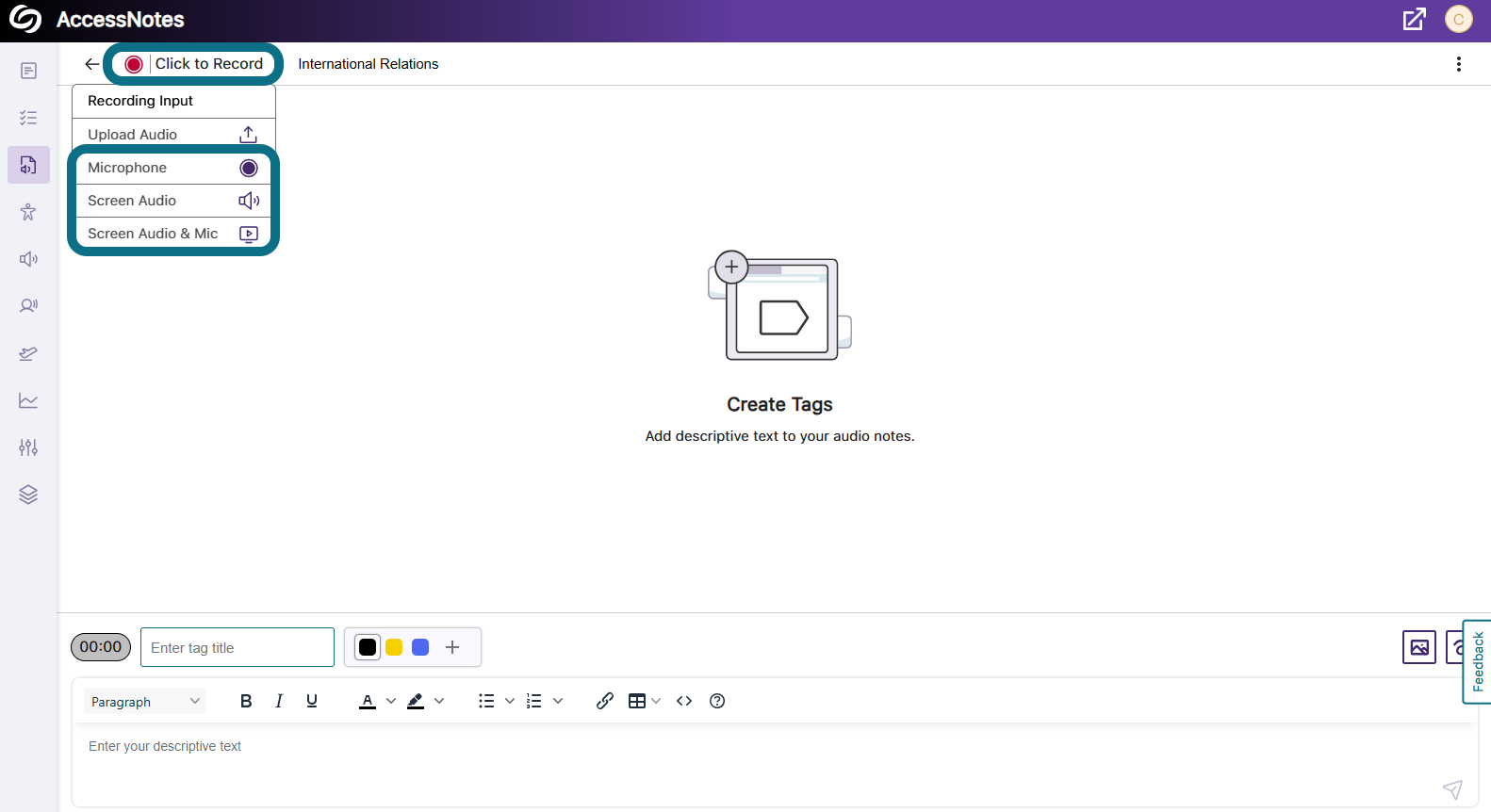Open the three-dot more options menu
Image resolution: width=1491 pixels, height=812 pixels.
[x=1458, y=64]
